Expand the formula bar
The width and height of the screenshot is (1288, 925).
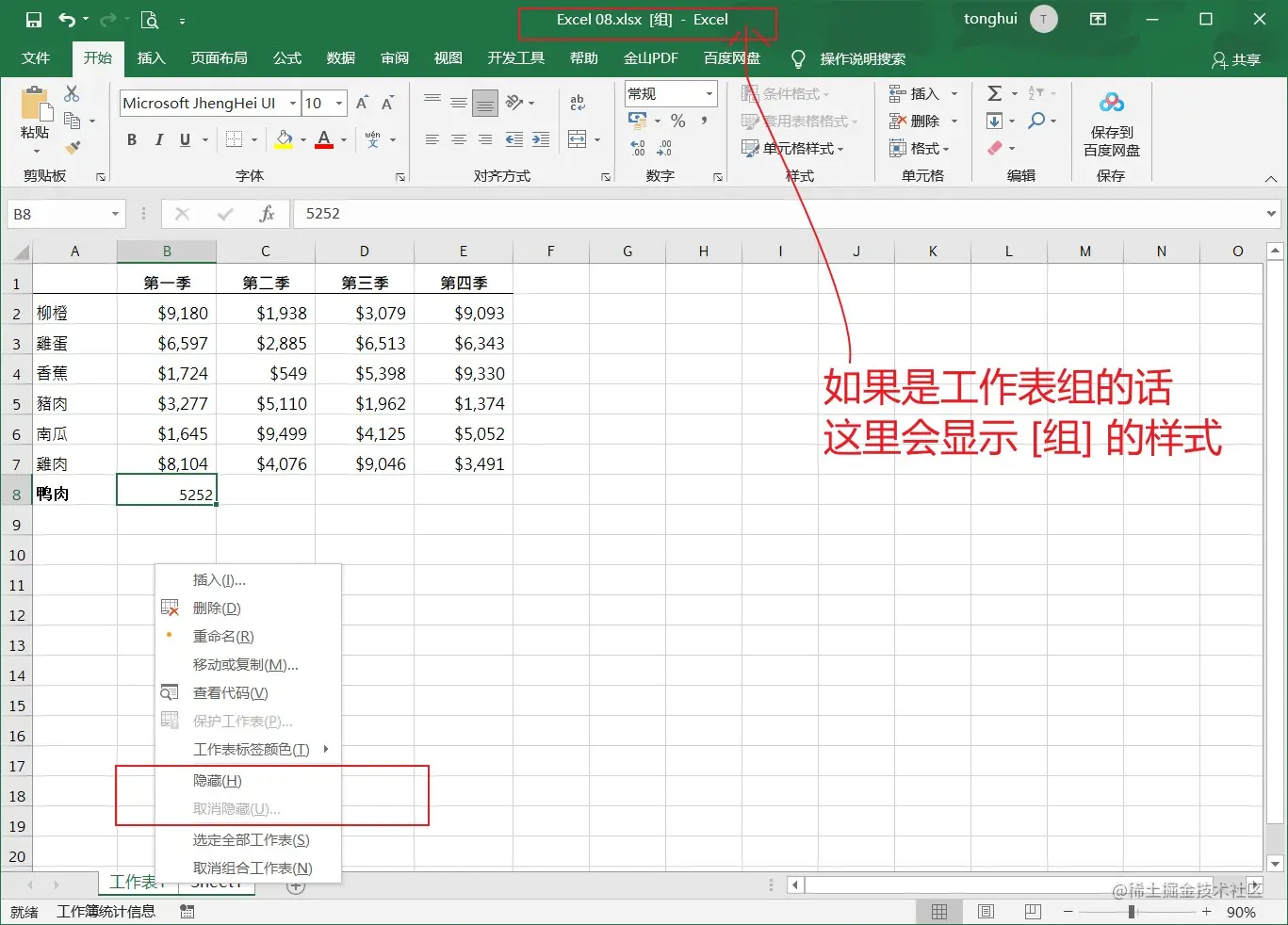coord(1271,214)
